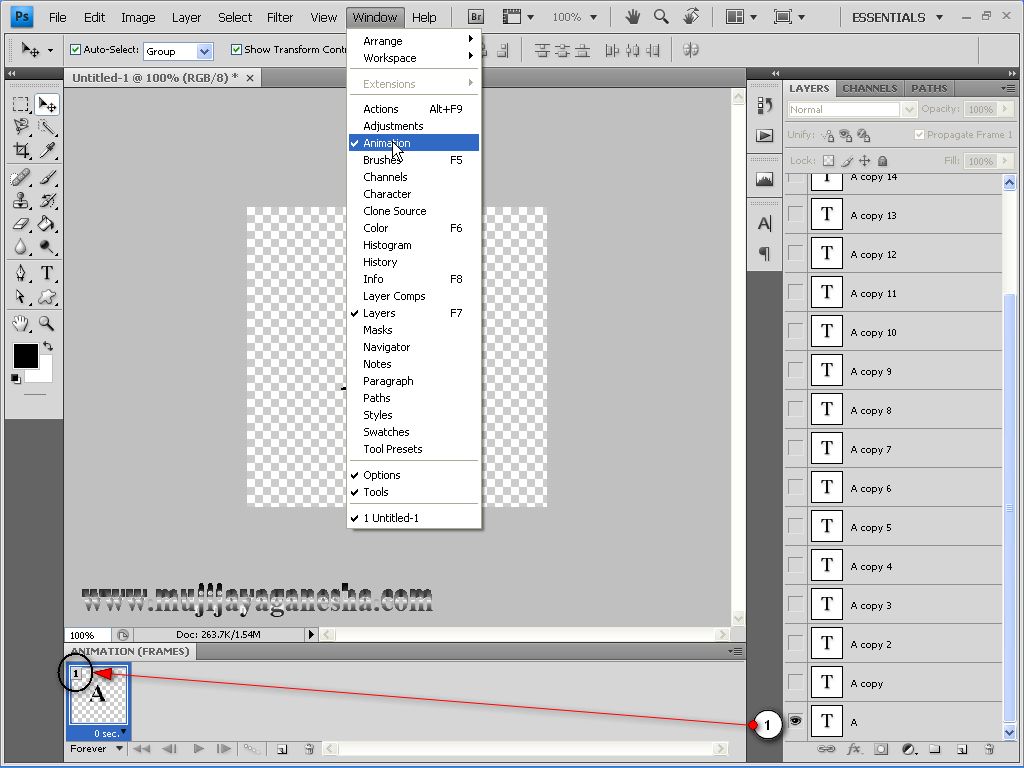Select the Crop tool
Viewport: 1024px width, 768px height.
(21, 150)
